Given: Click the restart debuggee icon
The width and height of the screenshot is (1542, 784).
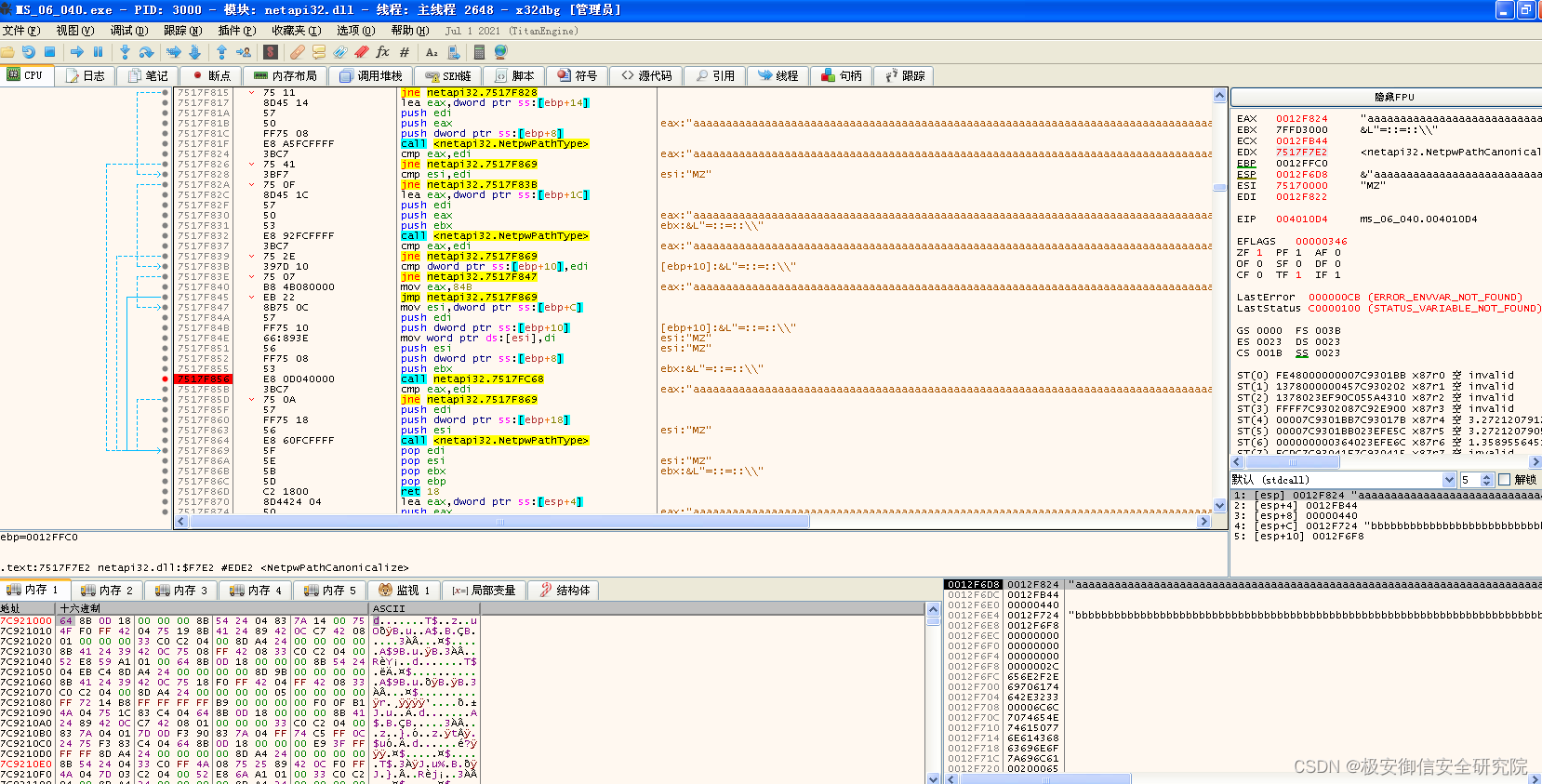Looking at the screenshot, I should 29,52.
